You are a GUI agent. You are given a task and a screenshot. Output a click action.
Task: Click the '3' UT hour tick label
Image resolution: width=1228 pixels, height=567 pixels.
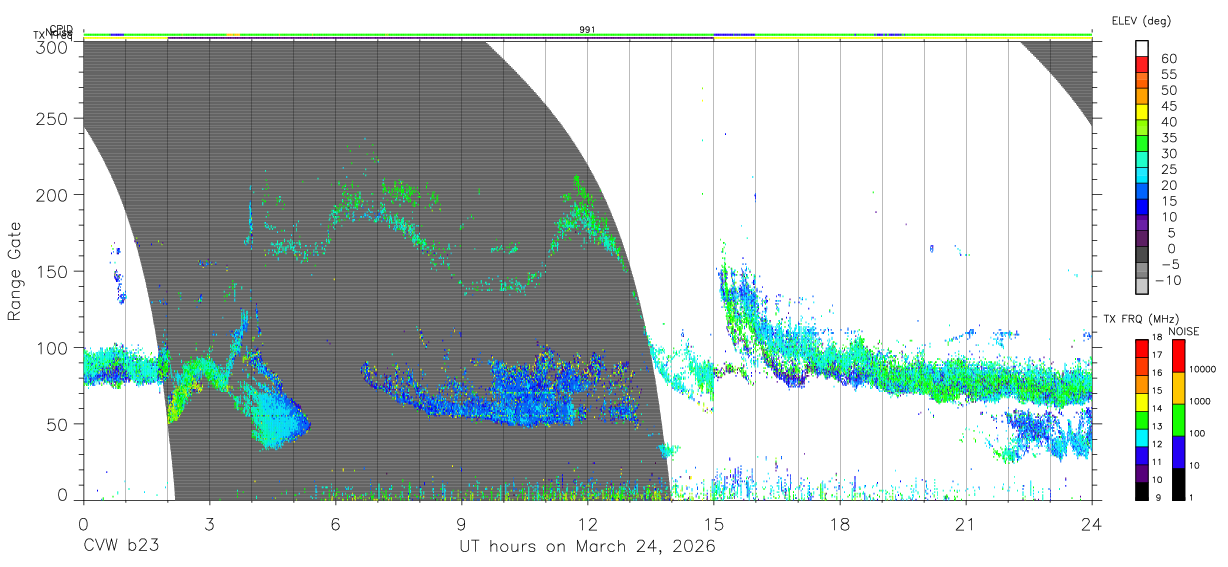[x=209, y=524]
